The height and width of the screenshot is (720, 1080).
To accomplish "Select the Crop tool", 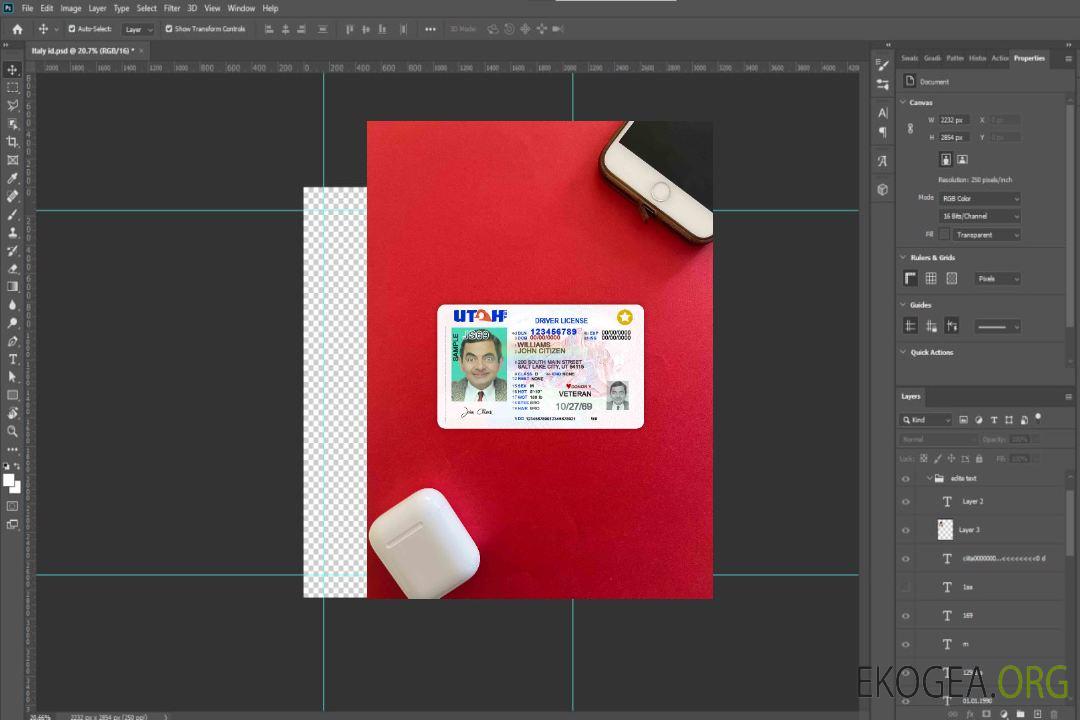I will pos(13,142).
